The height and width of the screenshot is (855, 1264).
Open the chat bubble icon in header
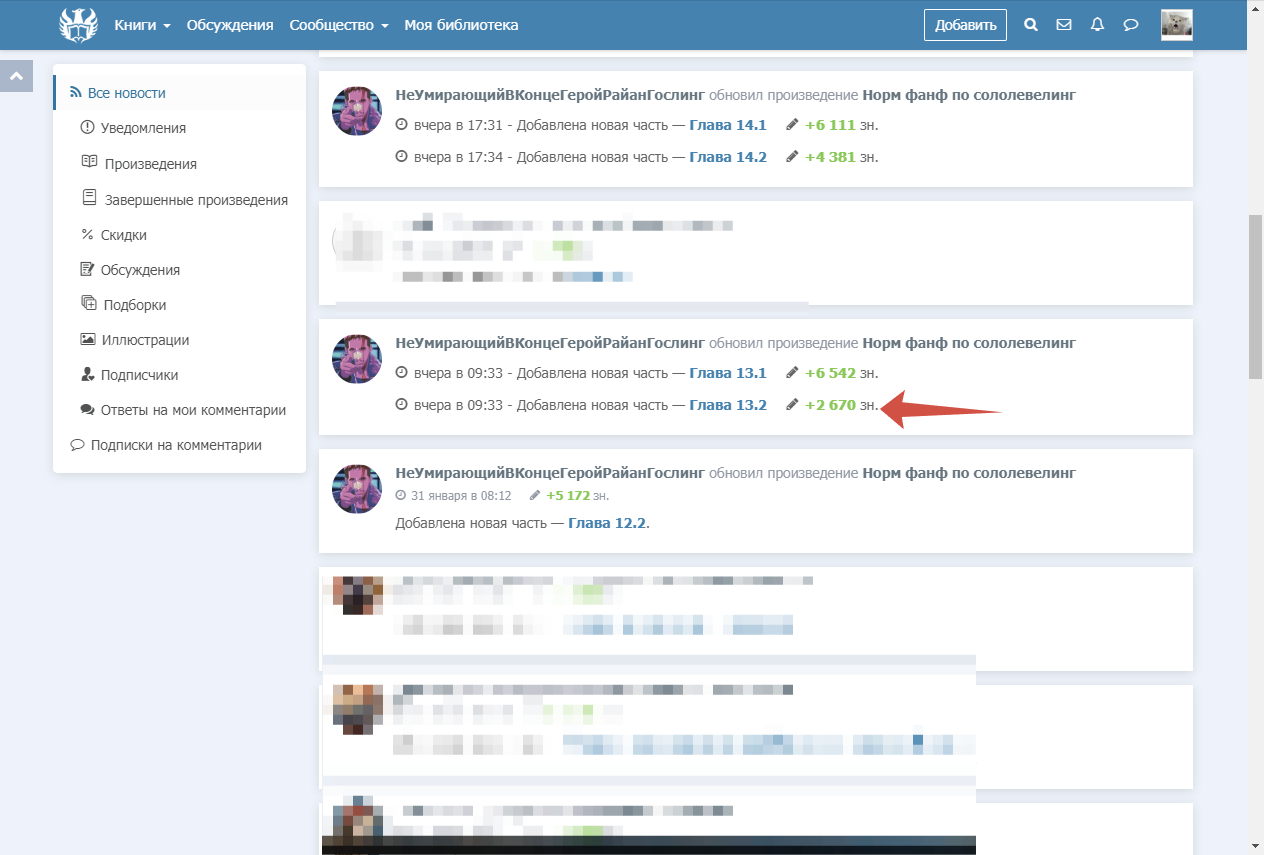(x=1131, y=25)
